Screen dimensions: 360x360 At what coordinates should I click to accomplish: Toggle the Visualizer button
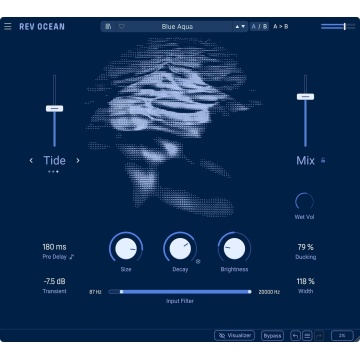234,335
